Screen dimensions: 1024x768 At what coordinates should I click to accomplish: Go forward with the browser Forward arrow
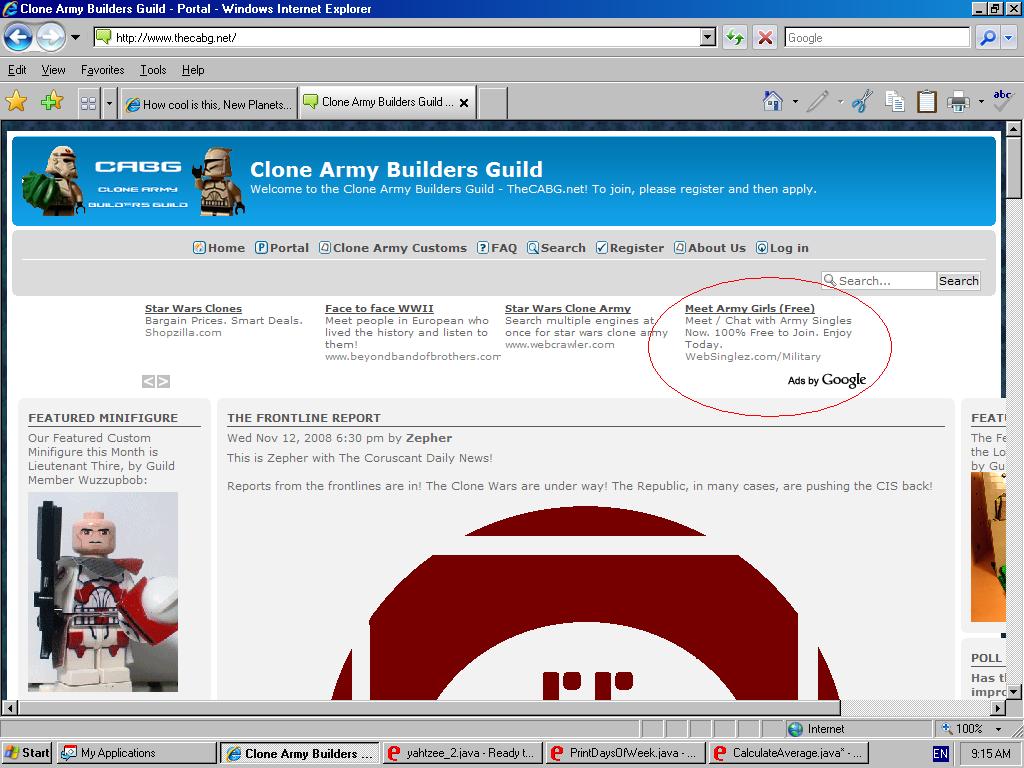(x=51, y=37)
